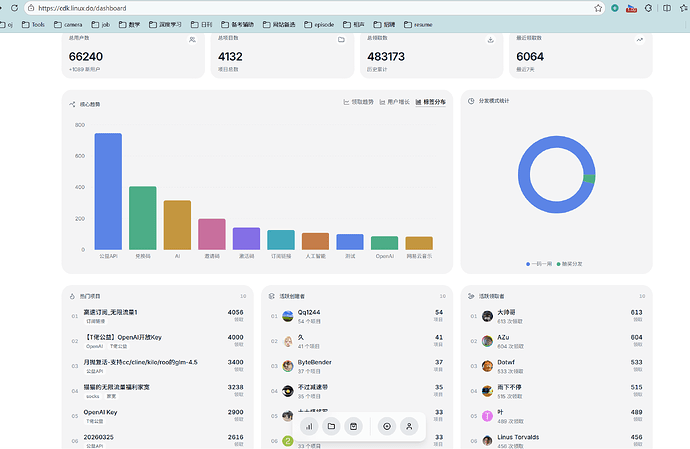
Task: Click the users icon on the 66240 card
Action: click(x=192, y=40)
